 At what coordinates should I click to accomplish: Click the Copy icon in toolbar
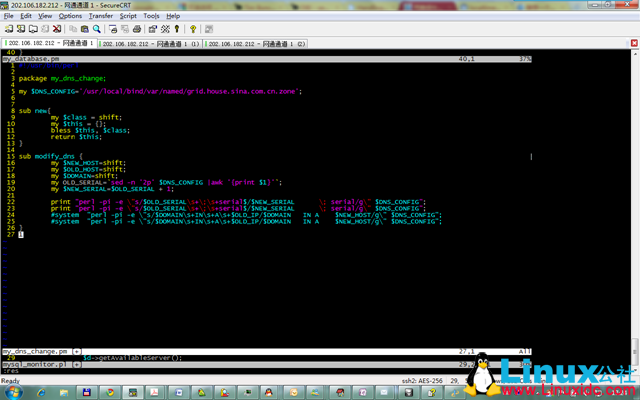pyautogui.click(x=73, y=29)
